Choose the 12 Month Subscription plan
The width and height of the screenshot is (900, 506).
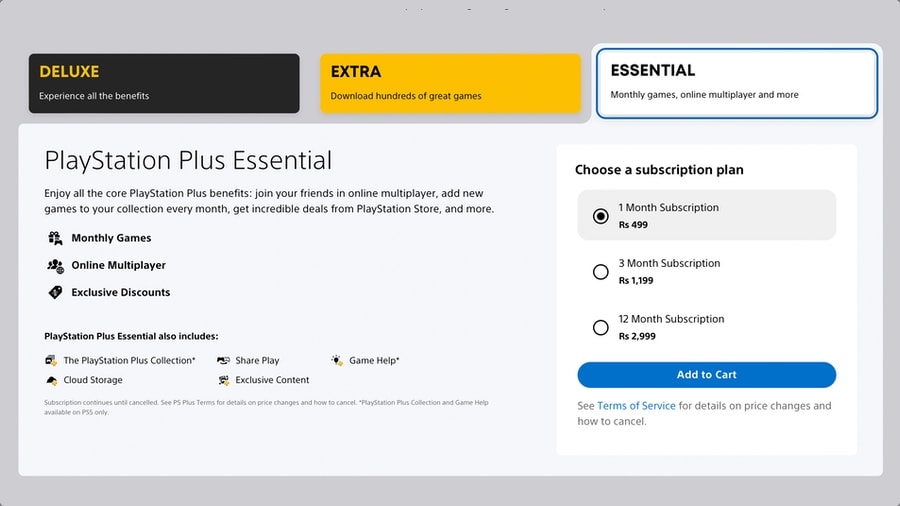point(600,327)
